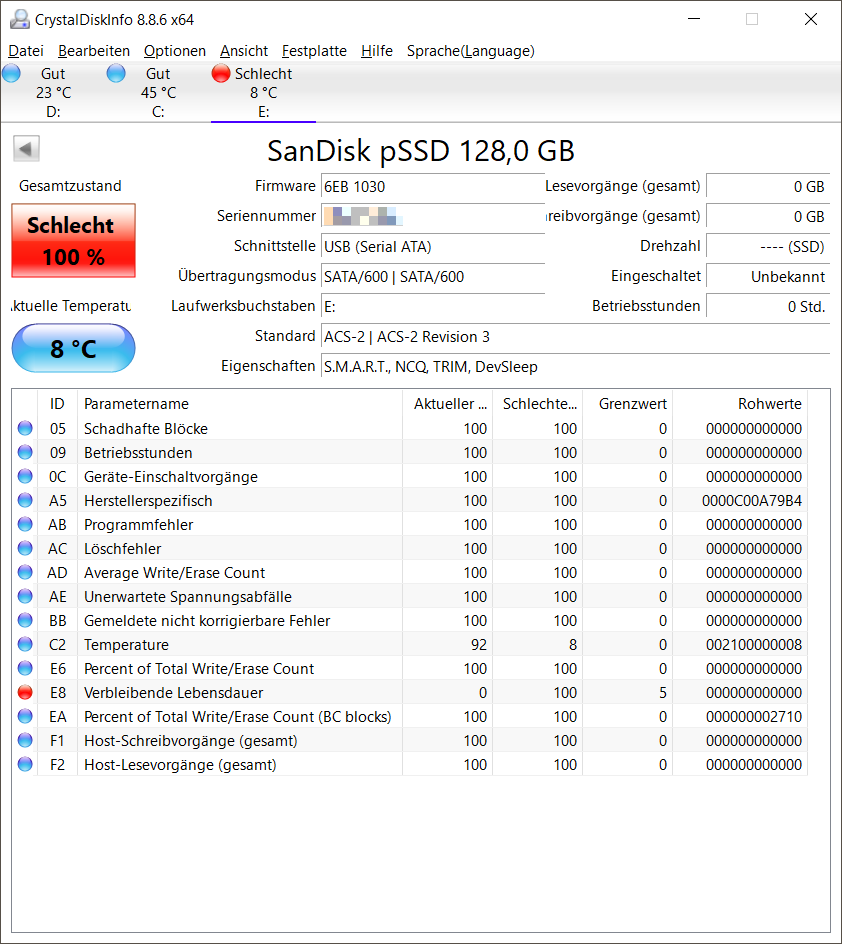Switch to drive C: tab

(x=157, y=90)
